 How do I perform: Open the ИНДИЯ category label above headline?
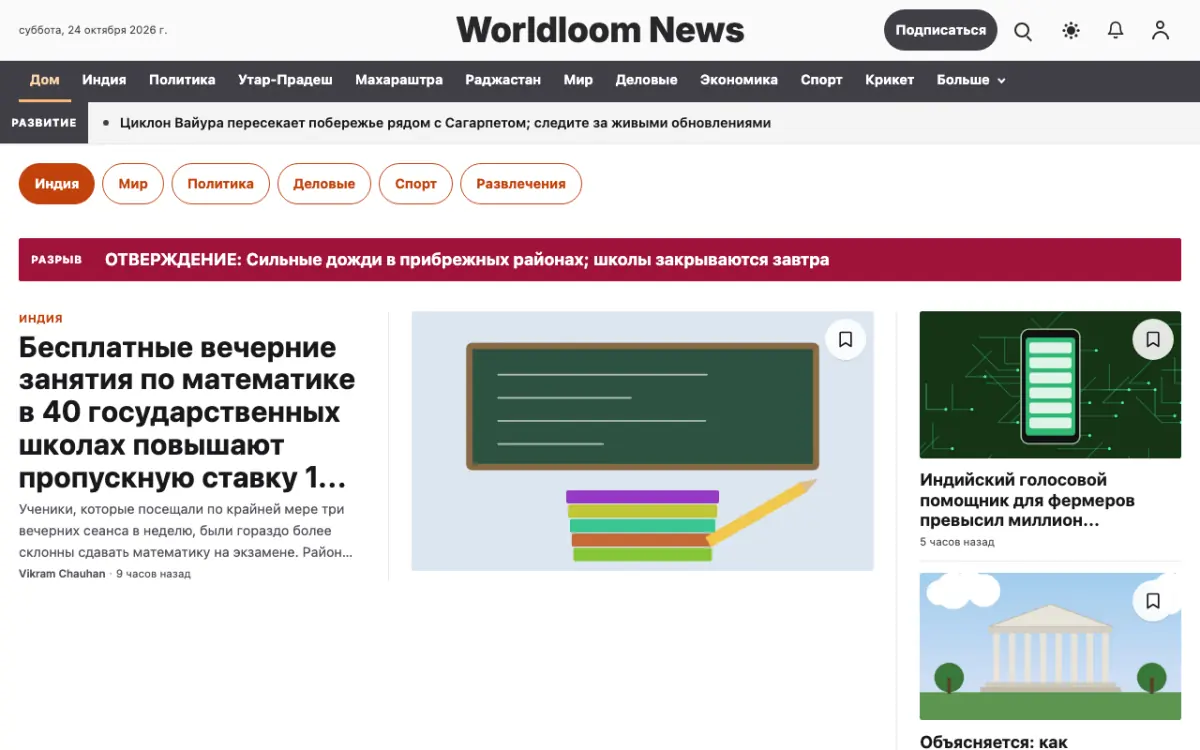[x=41, y=318]
